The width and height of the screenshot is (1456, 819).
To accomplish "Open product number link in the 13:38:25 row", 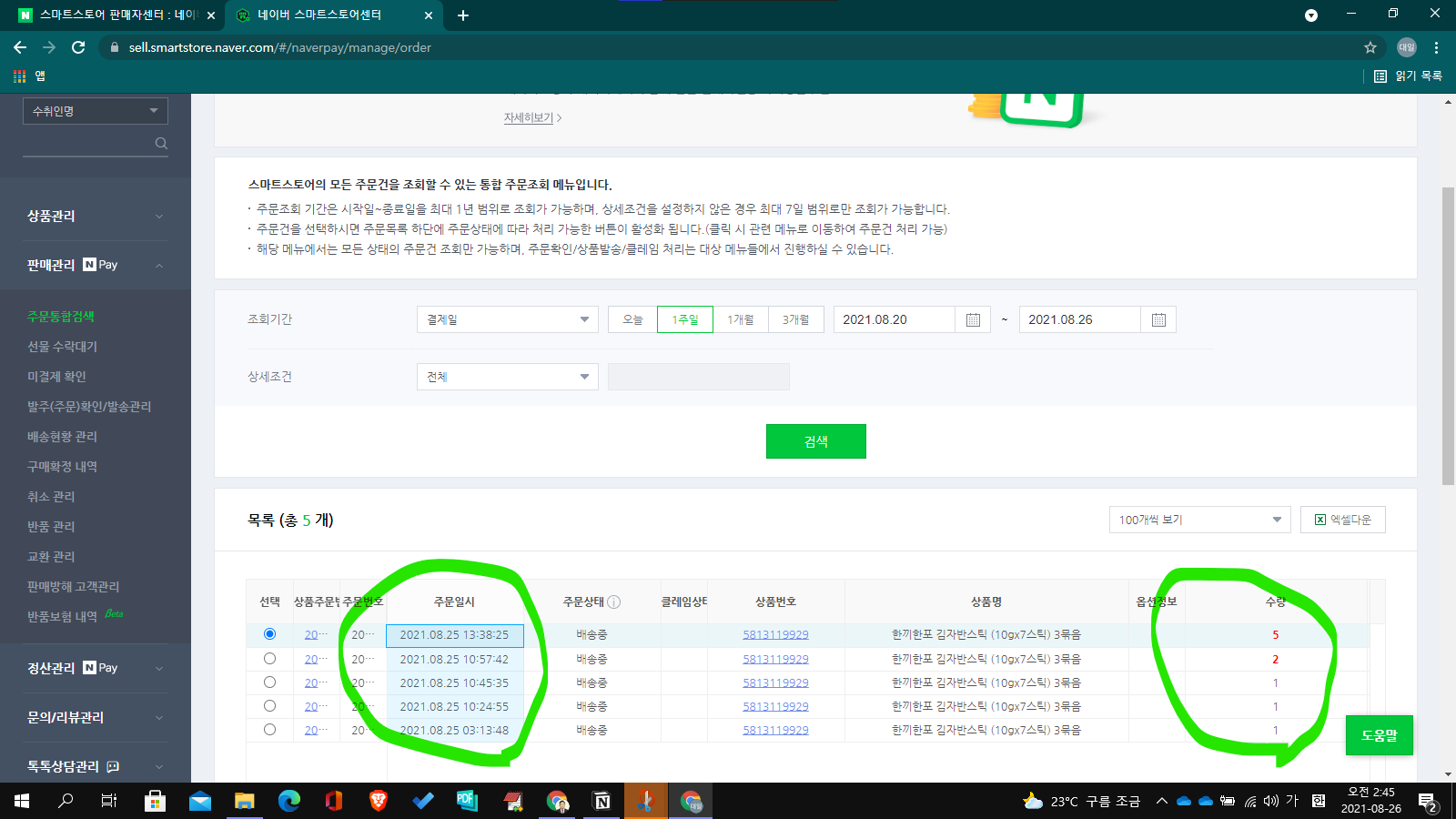I will [x=775, y=634].
